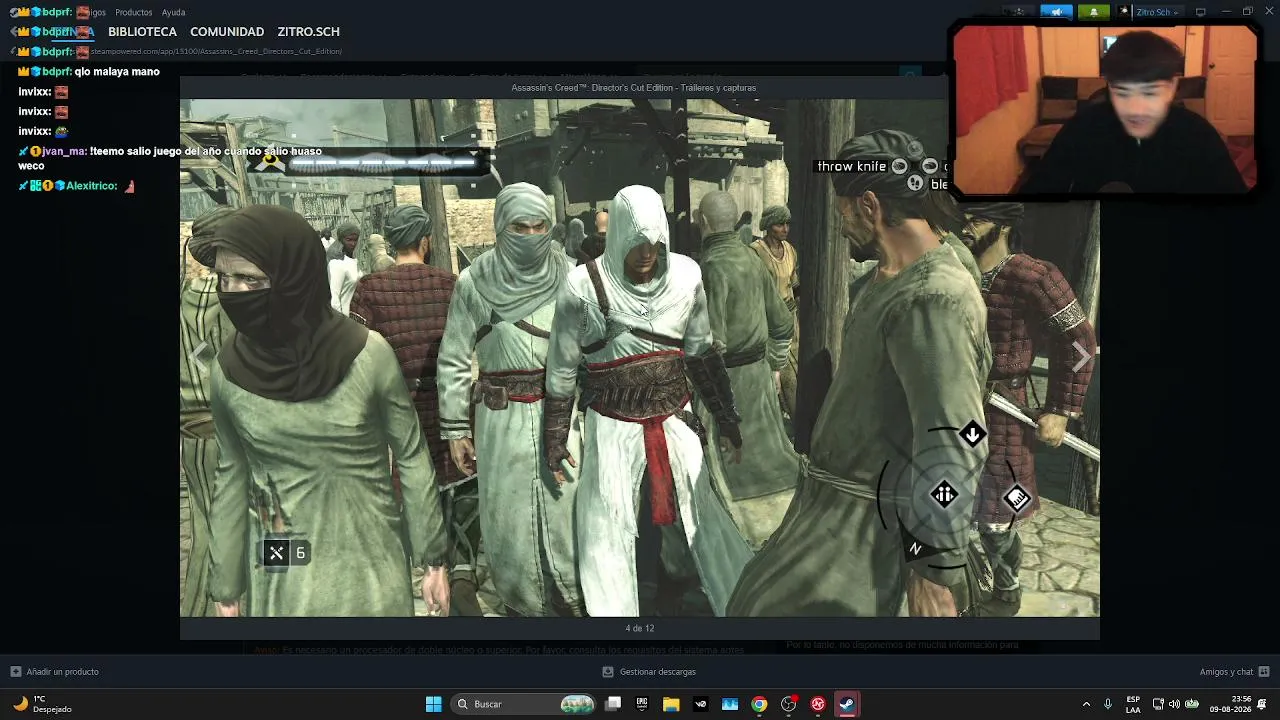Viewport: 1280px width, 720px height.
Task: Open 'Gestionar descargas' downloads manager
Action: pyautogui.click(x=649, y=672)
